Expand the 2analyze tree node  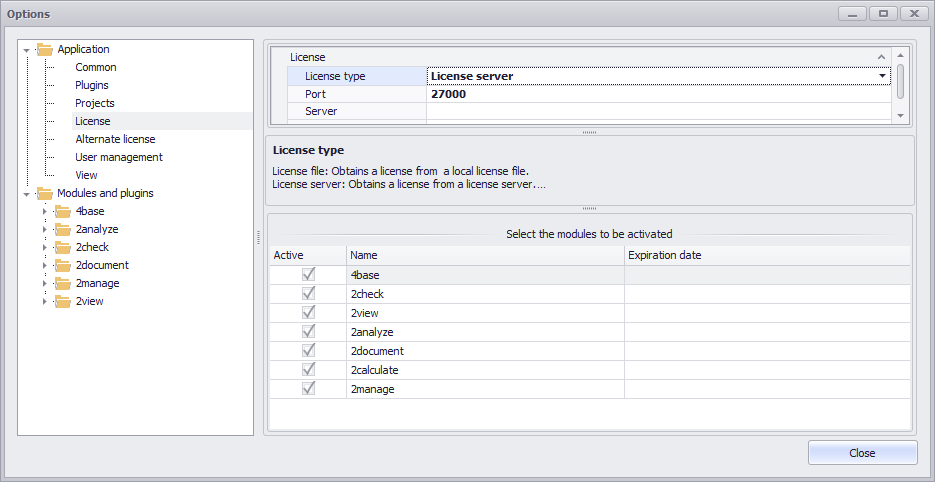pos(45,229)
